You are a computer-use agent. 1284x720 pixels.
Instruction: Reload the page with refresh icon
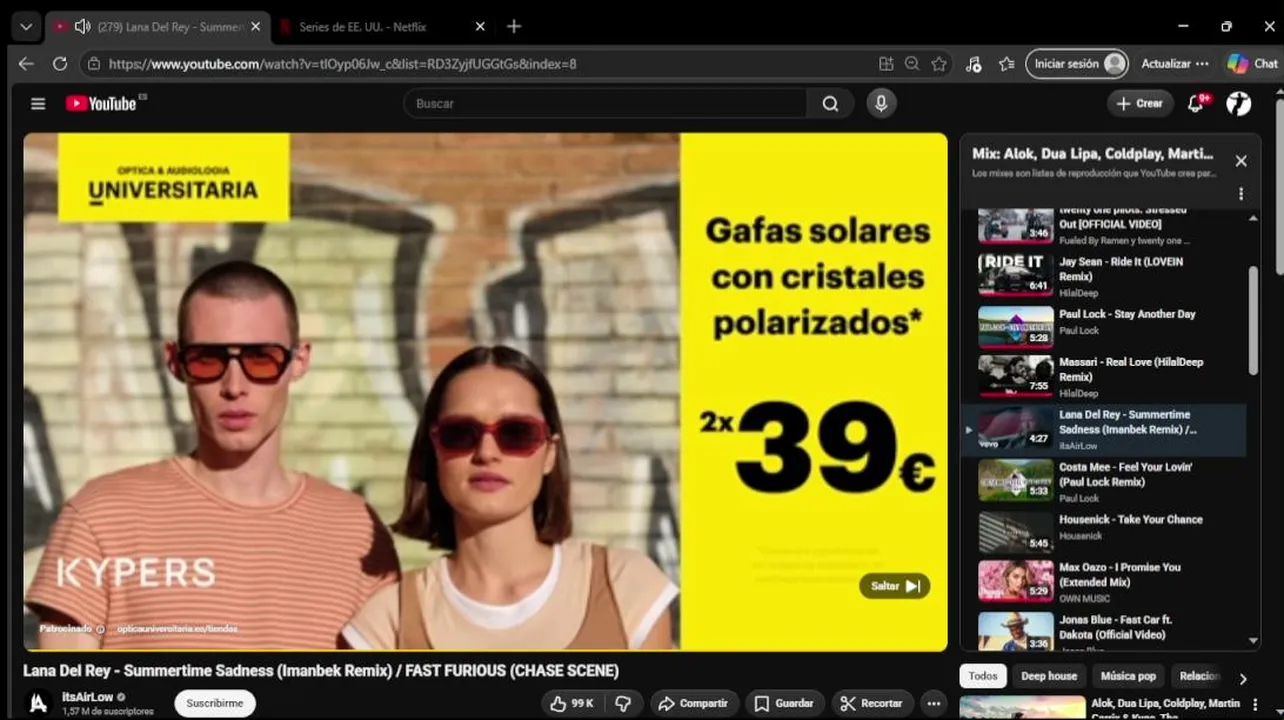pyautogui.click(x=60, y=64)
